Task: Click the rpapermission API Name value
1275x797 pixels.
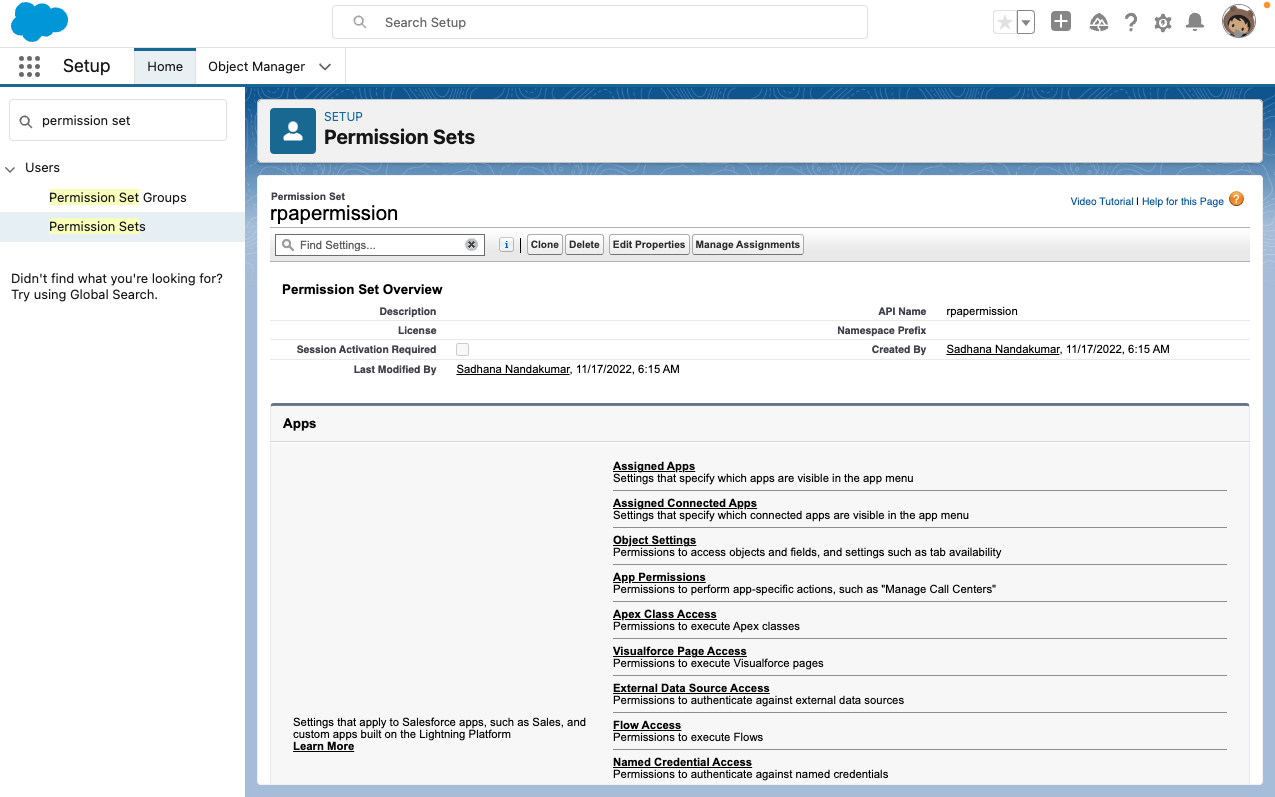Action: (x=982, y=311)
